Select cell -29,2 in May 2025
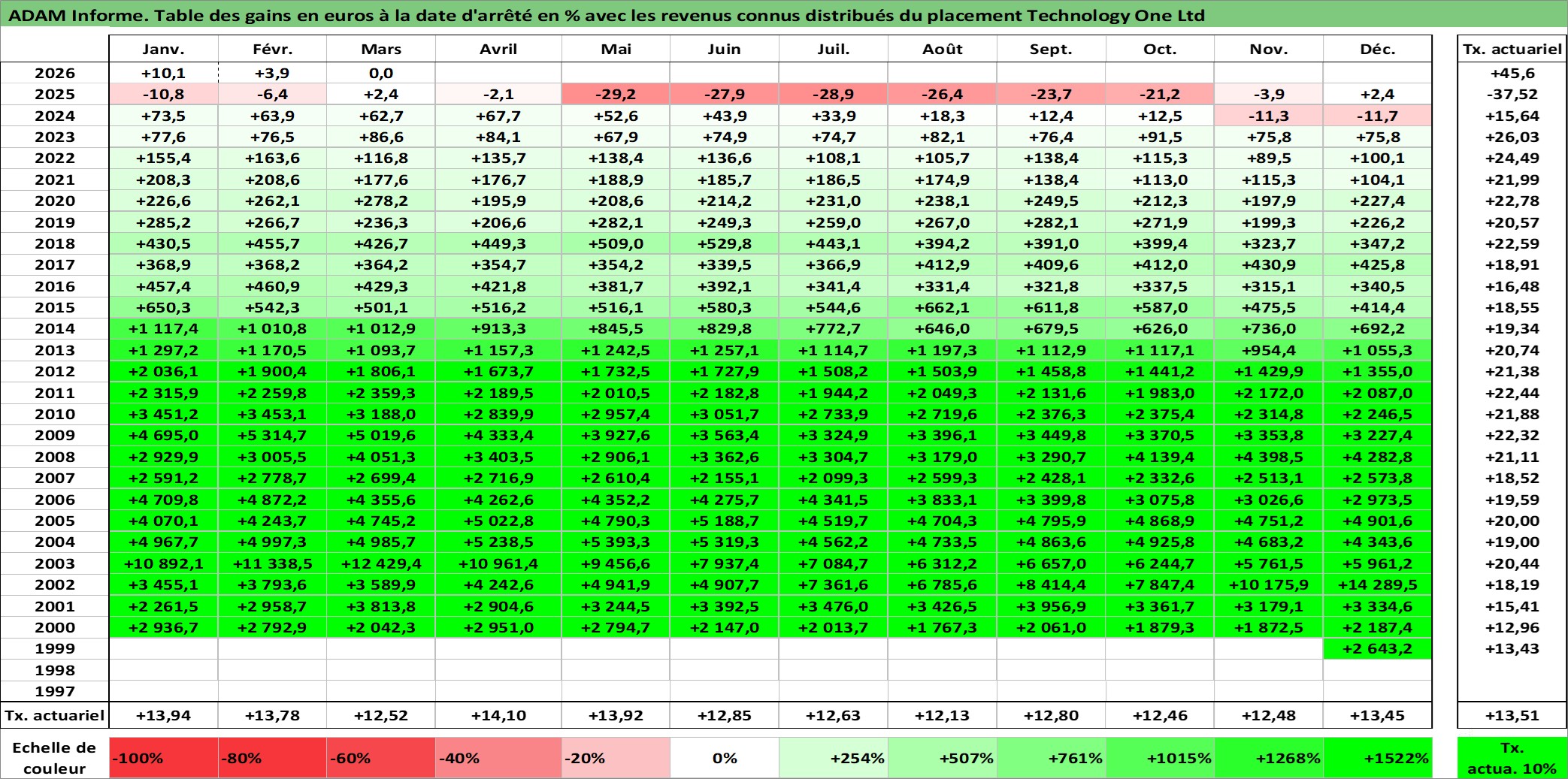The height and width of the screenshot is (779, 1568). (x=616, y=94)
